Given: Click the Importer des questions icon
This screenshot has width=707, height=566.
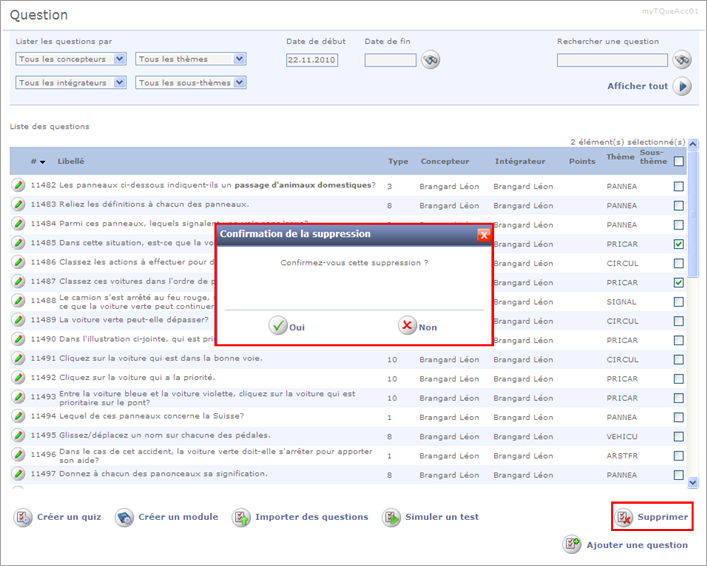Looking at the screenshot, I should tap(241, 517).
